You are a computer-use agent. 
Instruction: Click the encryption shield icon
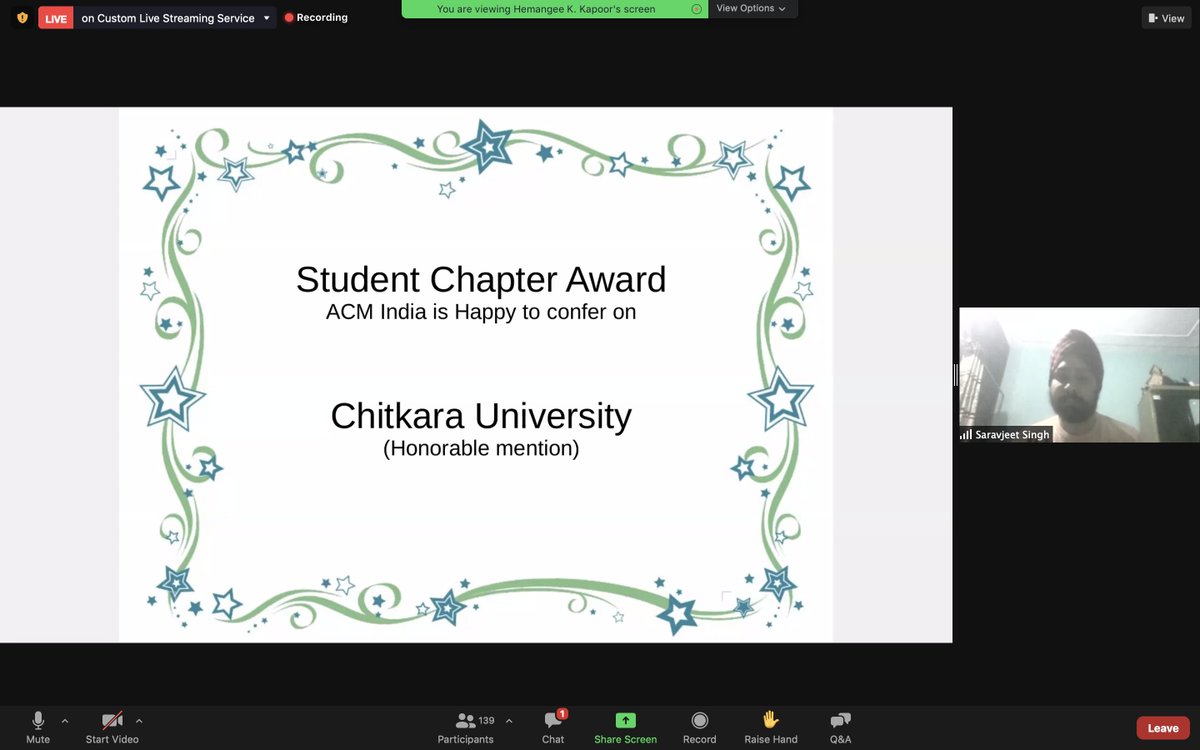pos(23,17)
